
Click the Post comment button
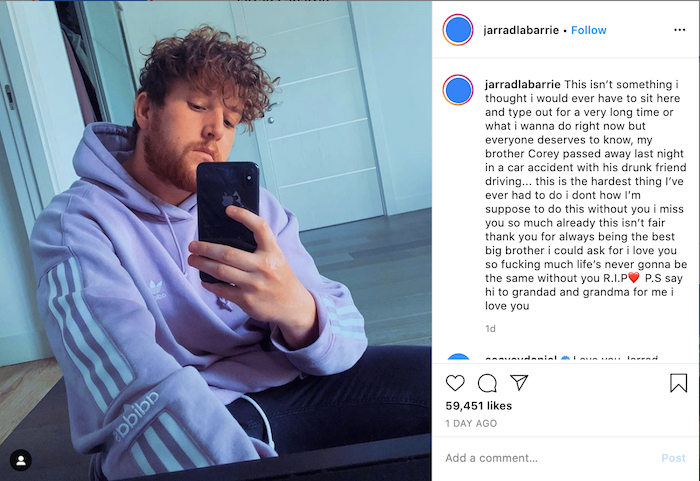tap(673, 458)
